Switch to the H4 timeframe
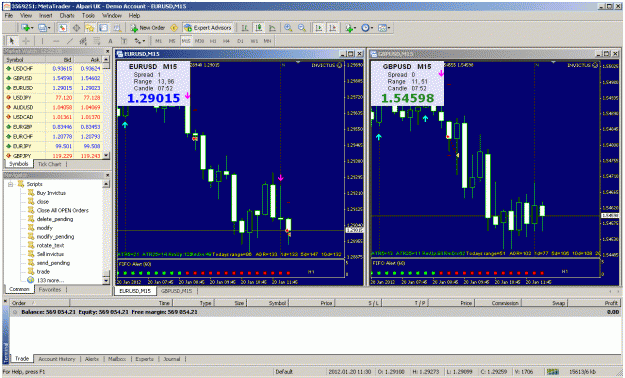The image size is (625, 378). pos(226,41)
